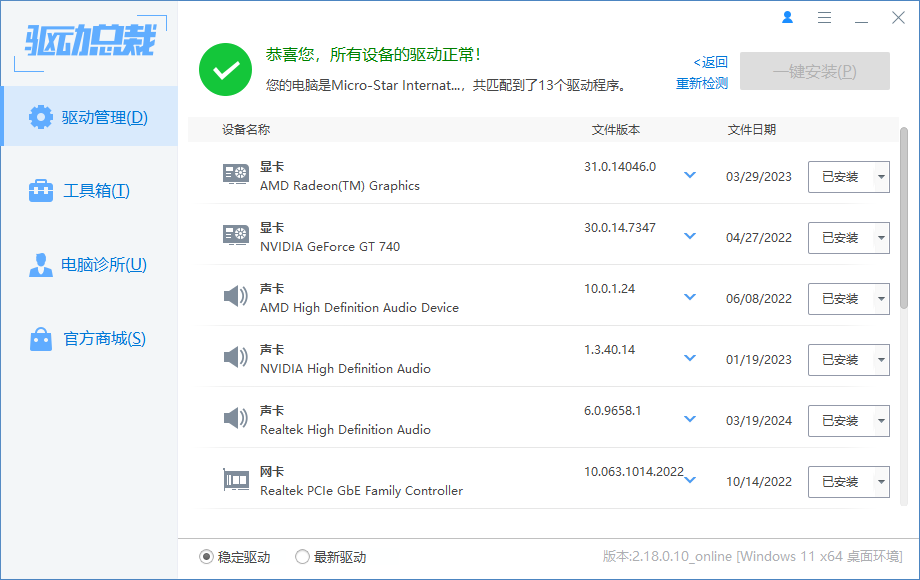Click the Realtek PCIe network card icon

(235, 480)
